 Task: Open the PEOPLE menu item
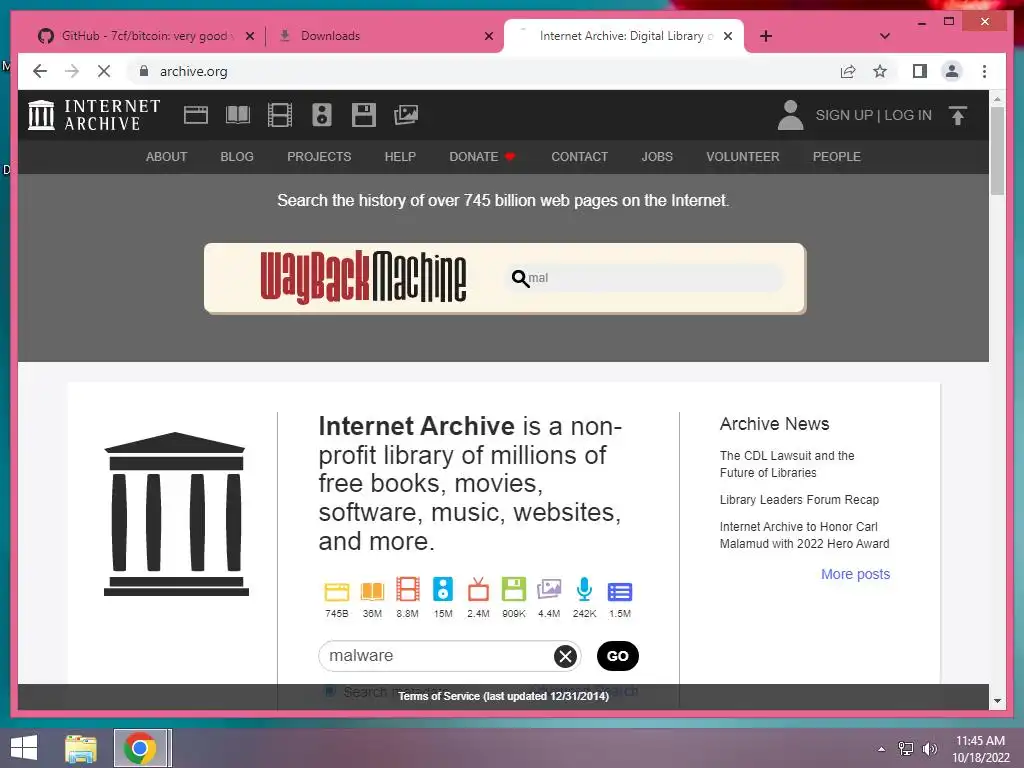click(x=837, y=157)
